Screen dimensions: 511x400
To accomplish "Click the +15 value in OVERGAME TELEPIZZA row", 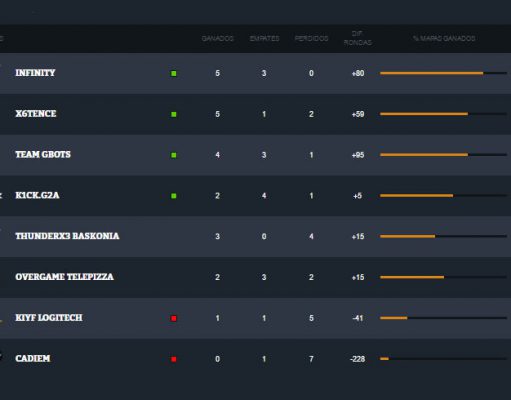I will pos(358,277).
